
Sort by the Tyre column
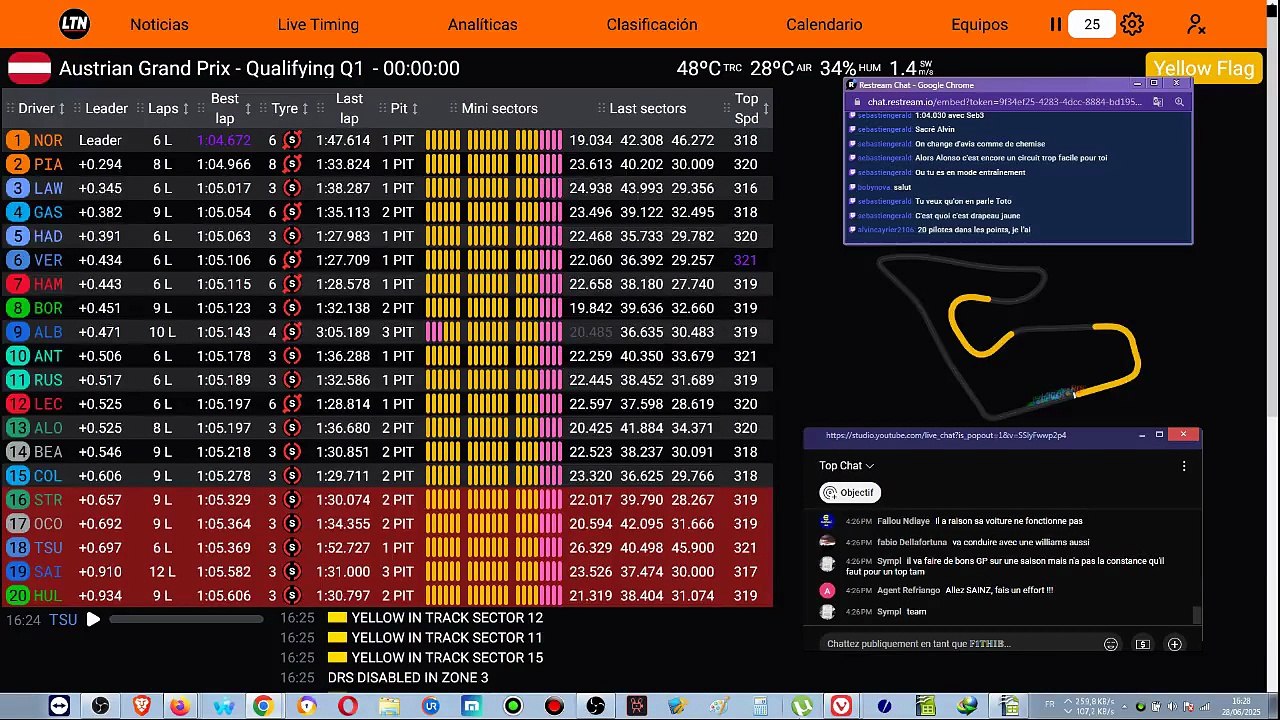(x=290, y=108)
